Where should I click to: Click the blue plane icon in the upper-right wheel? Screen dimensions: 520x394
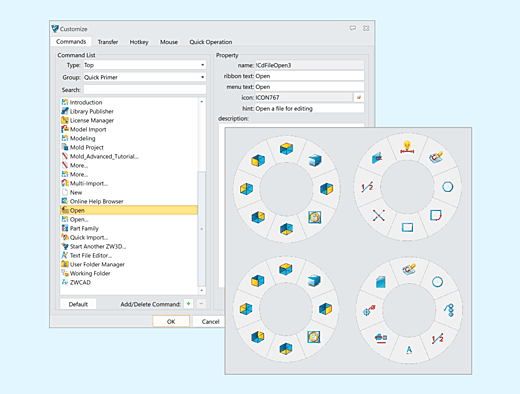pyautogui.click(x=377, y=158)
